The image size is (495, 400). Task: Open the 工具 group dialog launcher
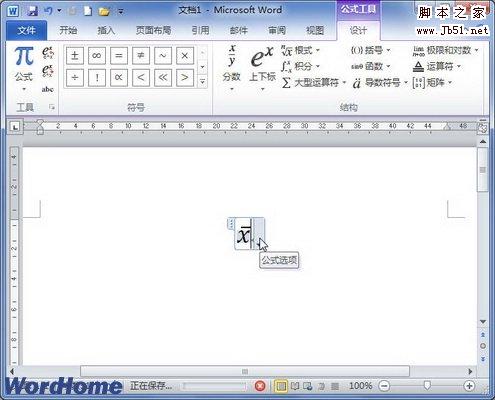point(52,107)
